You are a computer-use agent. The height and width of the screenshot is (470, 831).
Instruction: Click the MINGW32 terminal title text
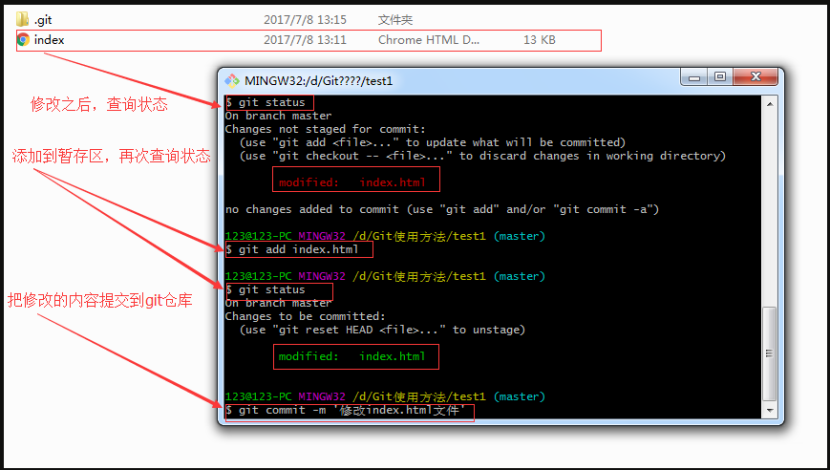coord(319,81)
